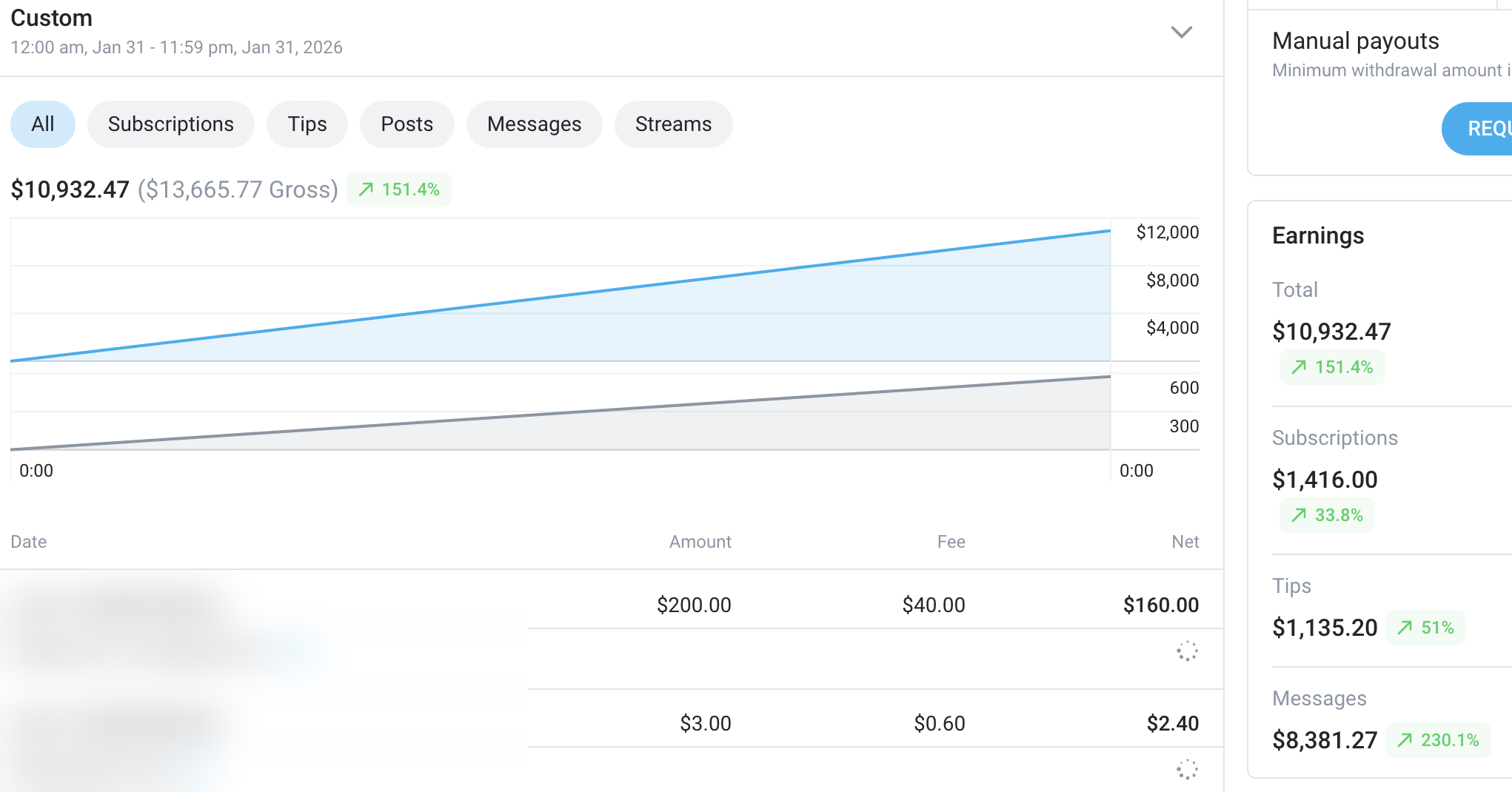Click the Fee column header
This screenshot has width=1512, height=792.
(x=951, y=541)
